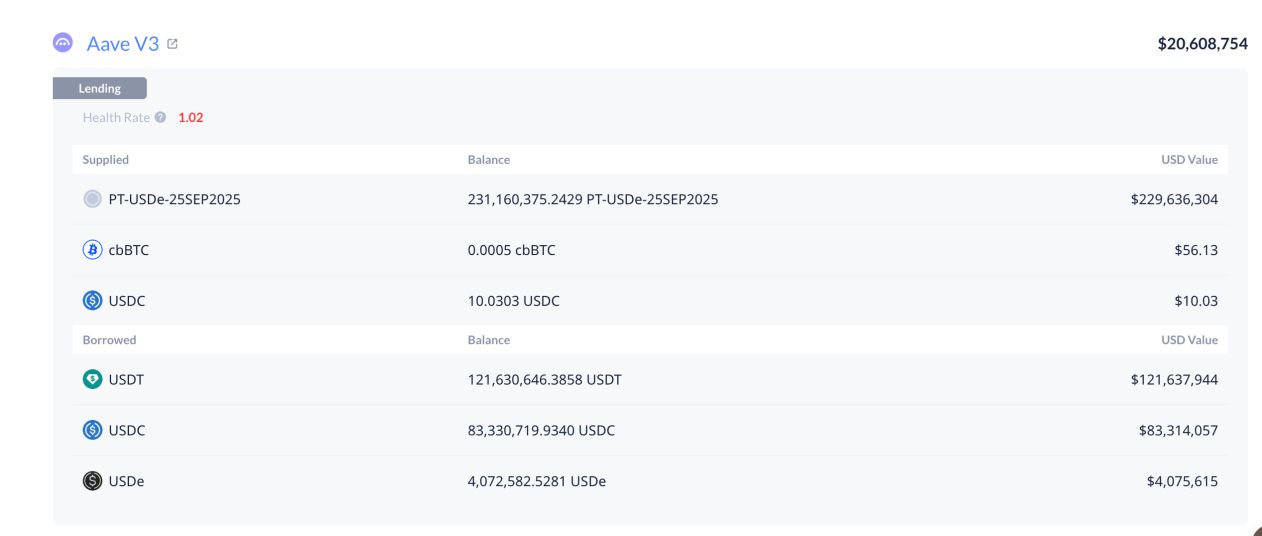Click the USDT asset name

pyautogui.click(x=127, y=380)
